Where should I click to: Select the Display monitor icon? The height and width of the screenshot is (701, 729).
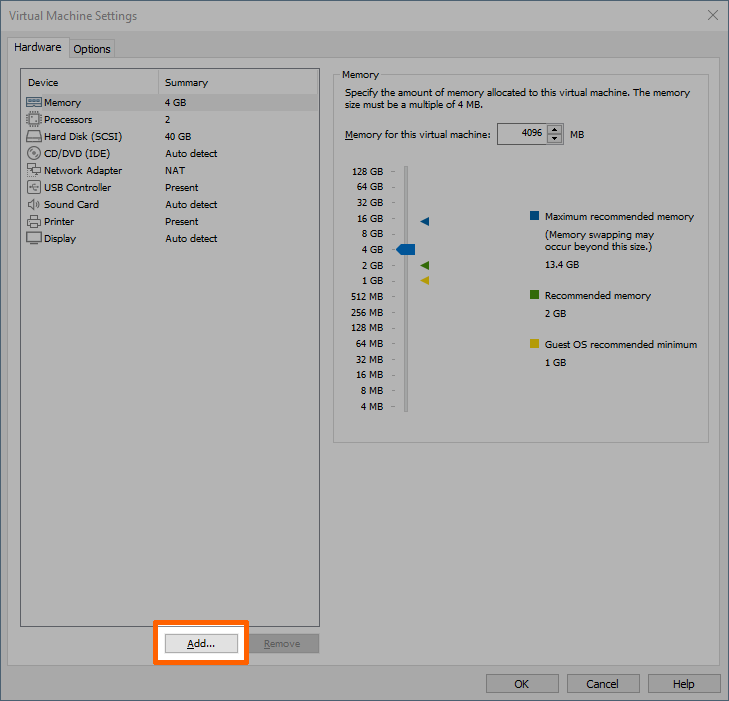pos(34,239)
